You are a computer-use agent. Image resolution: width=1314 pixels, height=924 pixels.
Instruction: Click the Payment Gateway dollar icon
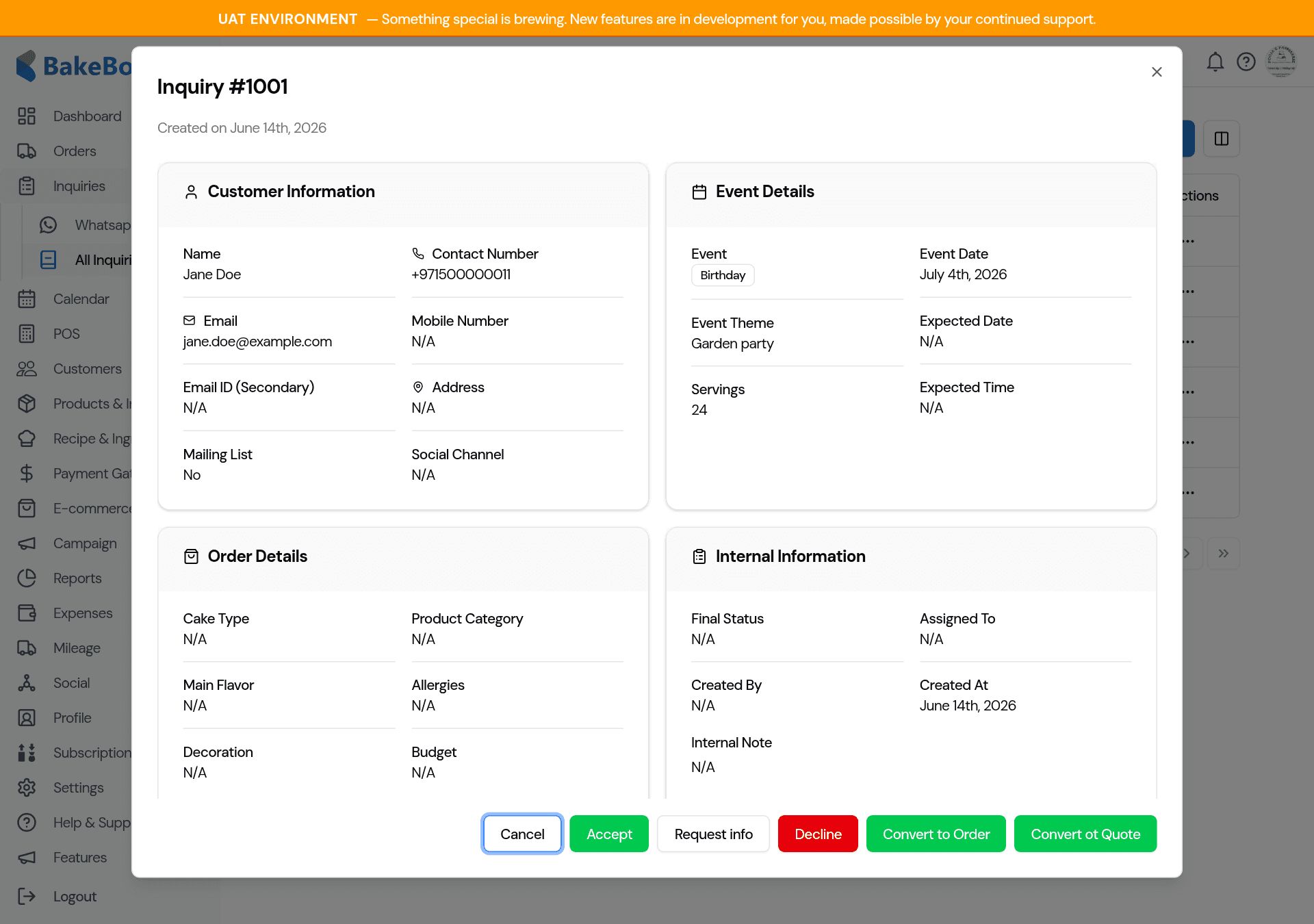27,474
